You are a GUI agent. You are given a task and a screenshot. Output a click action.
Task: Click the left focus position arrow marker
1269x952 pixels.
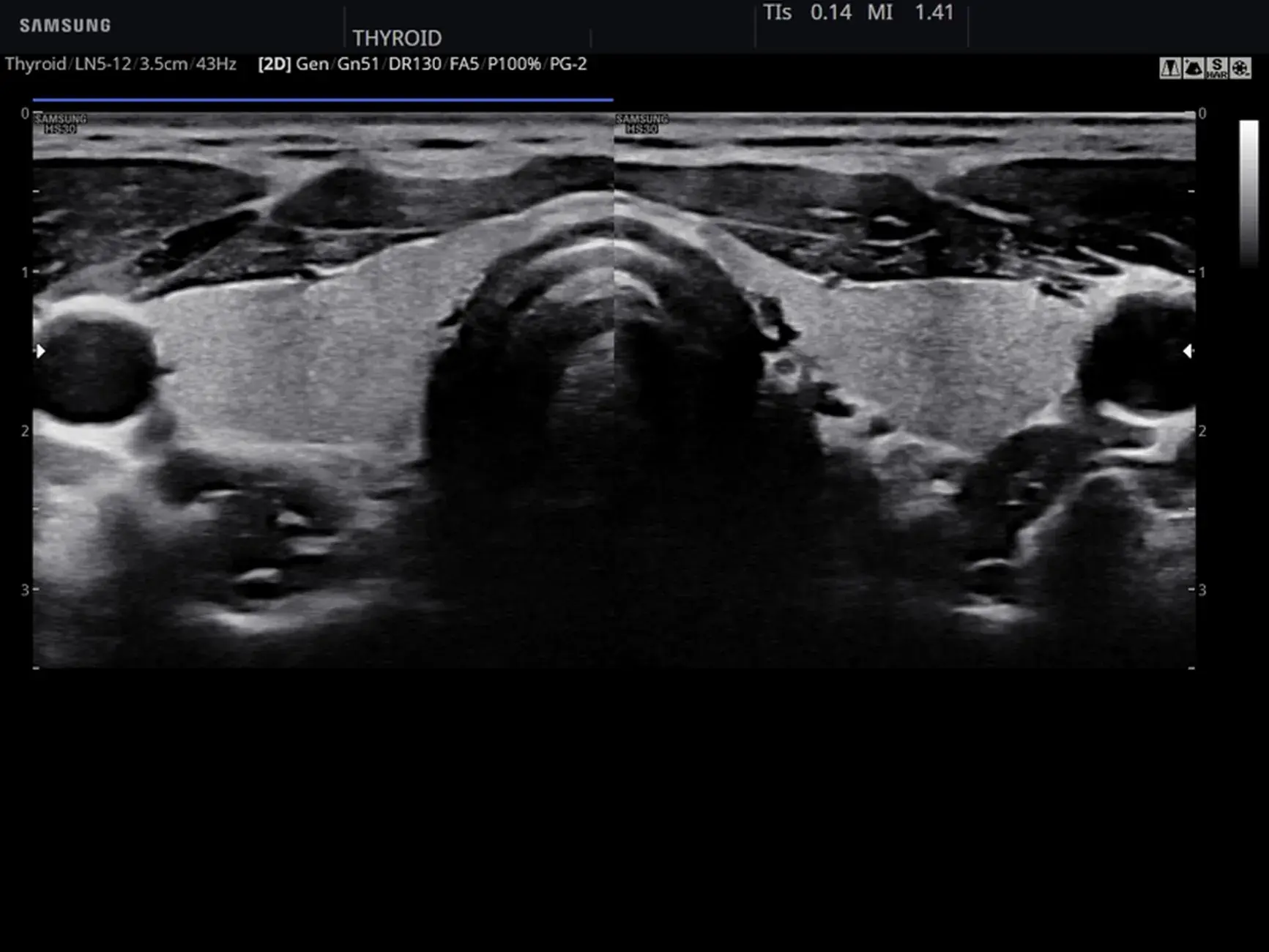tap(40, 352)
